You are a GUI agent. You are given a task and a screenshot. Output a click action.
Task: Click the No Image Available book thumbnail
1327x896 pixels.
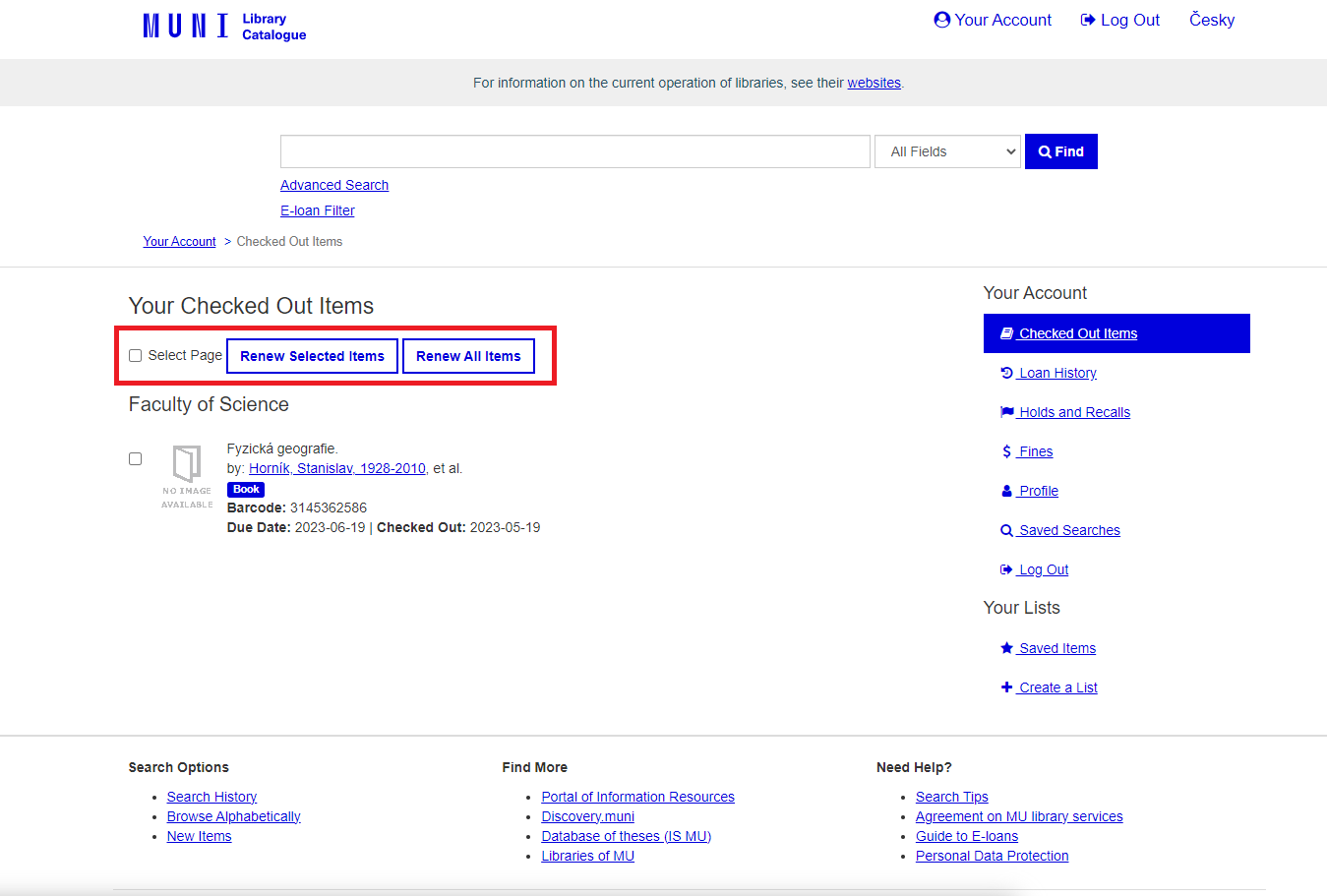[187, 476]
